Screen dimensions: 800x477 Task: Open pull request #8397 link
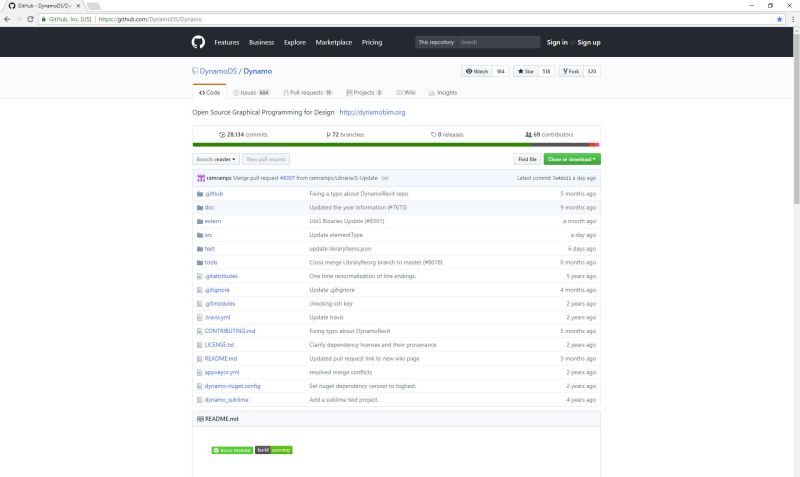point(287,178)
